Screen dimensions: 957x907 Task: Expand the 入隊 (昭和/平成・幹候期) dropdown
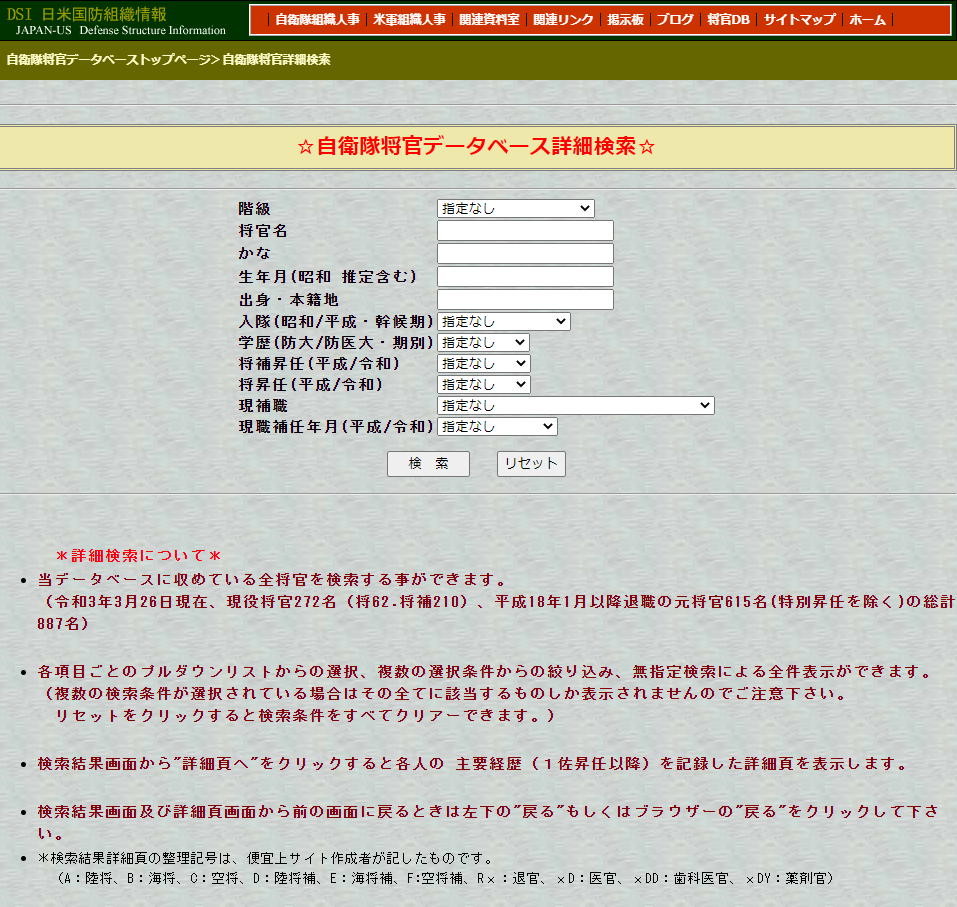(503, 322)
